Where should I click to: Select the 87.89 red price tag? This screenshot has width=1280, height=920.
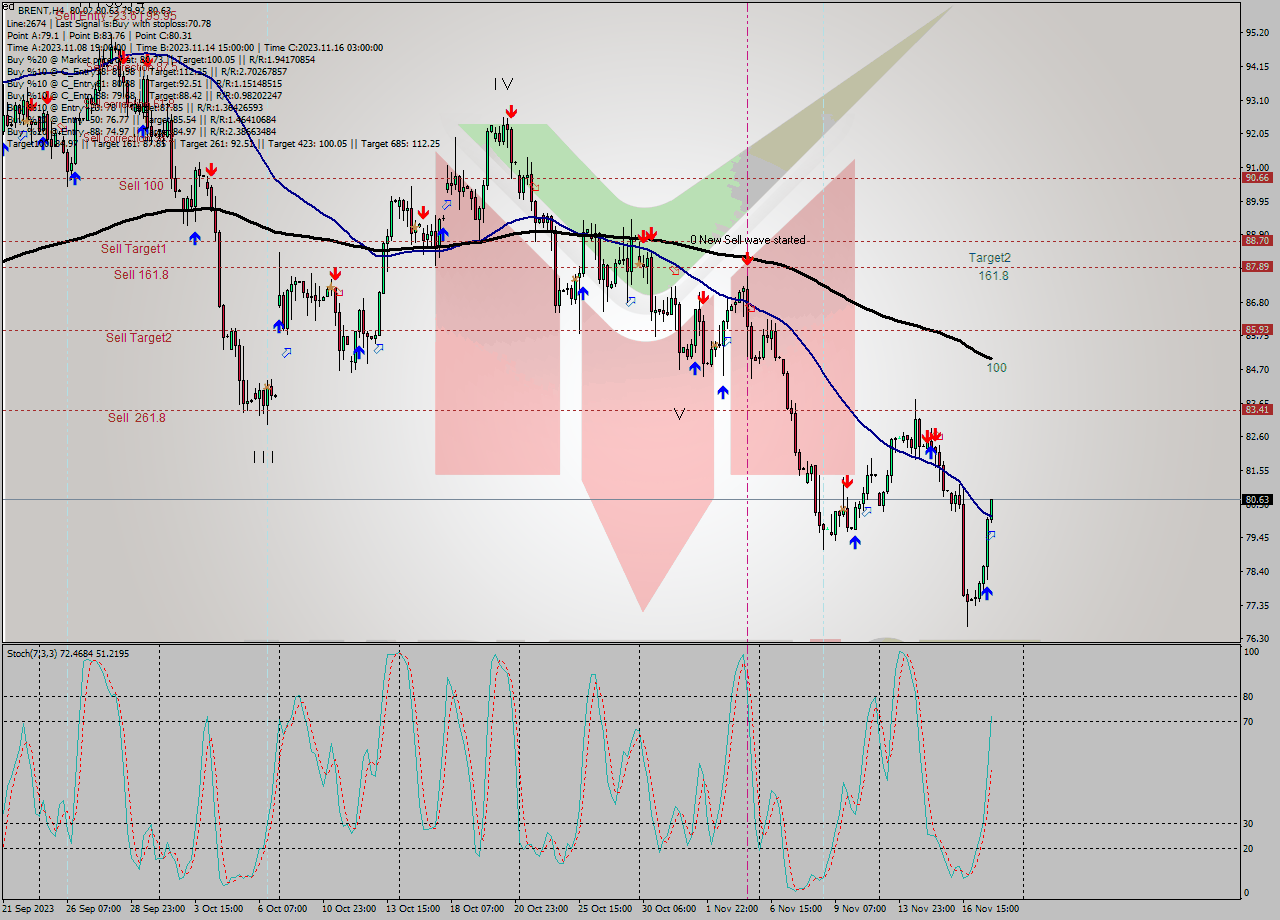1257,266
